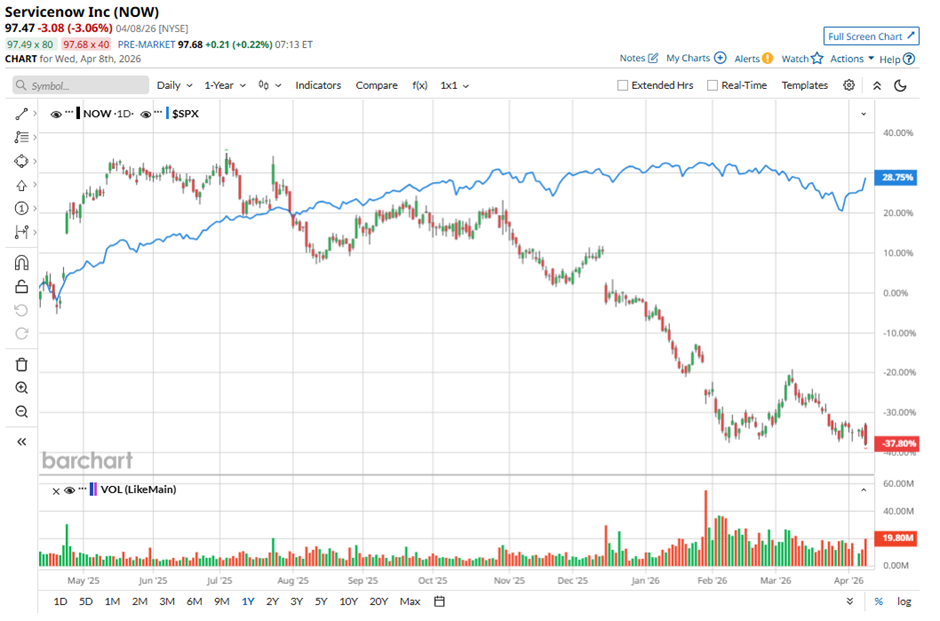This screenshot has width=940, height=621.
Task: Toggle the lock drawings icon
Action: pos(22,287)
